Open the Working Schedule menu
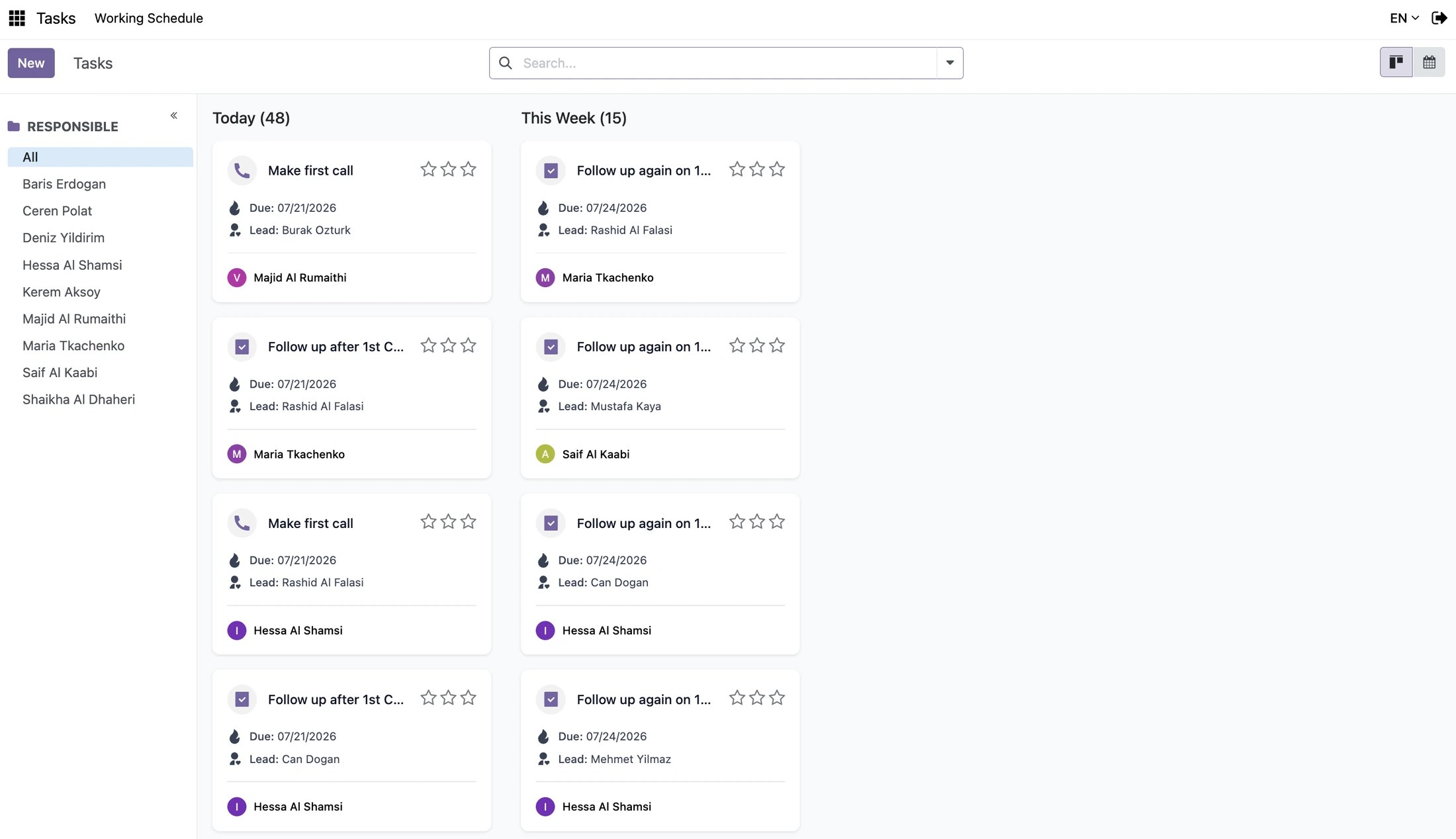Image resolution: width=1456 pixels, height=839 pixels. point(149,18)
